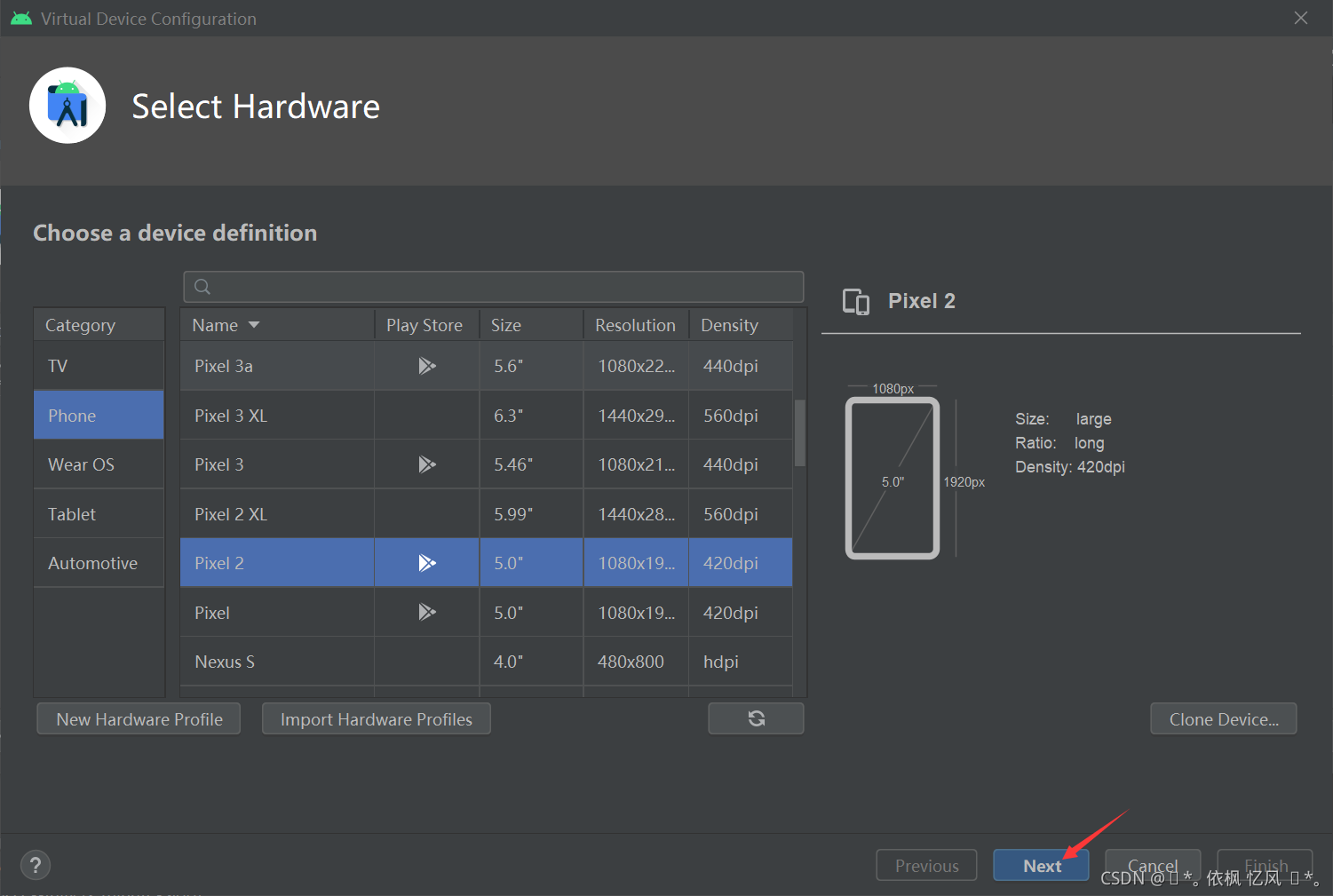Click the Play Store icon for Pixel 3a

tap(427, 366)
